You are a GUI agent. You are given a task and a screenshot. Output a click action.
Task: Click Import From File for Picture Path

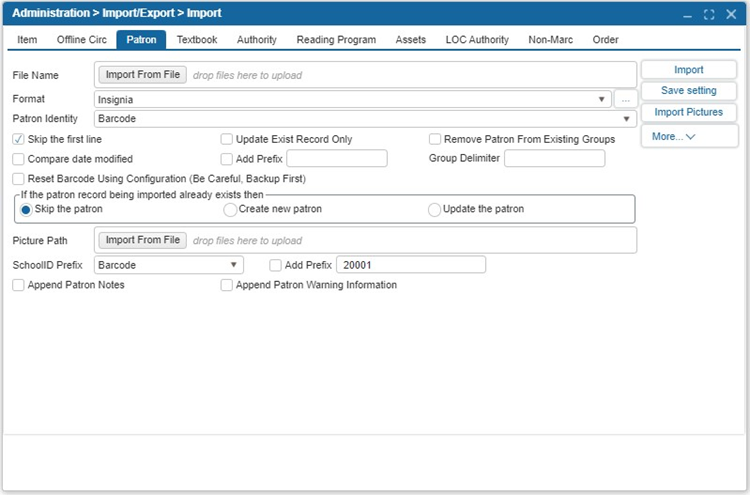[143, 240]
